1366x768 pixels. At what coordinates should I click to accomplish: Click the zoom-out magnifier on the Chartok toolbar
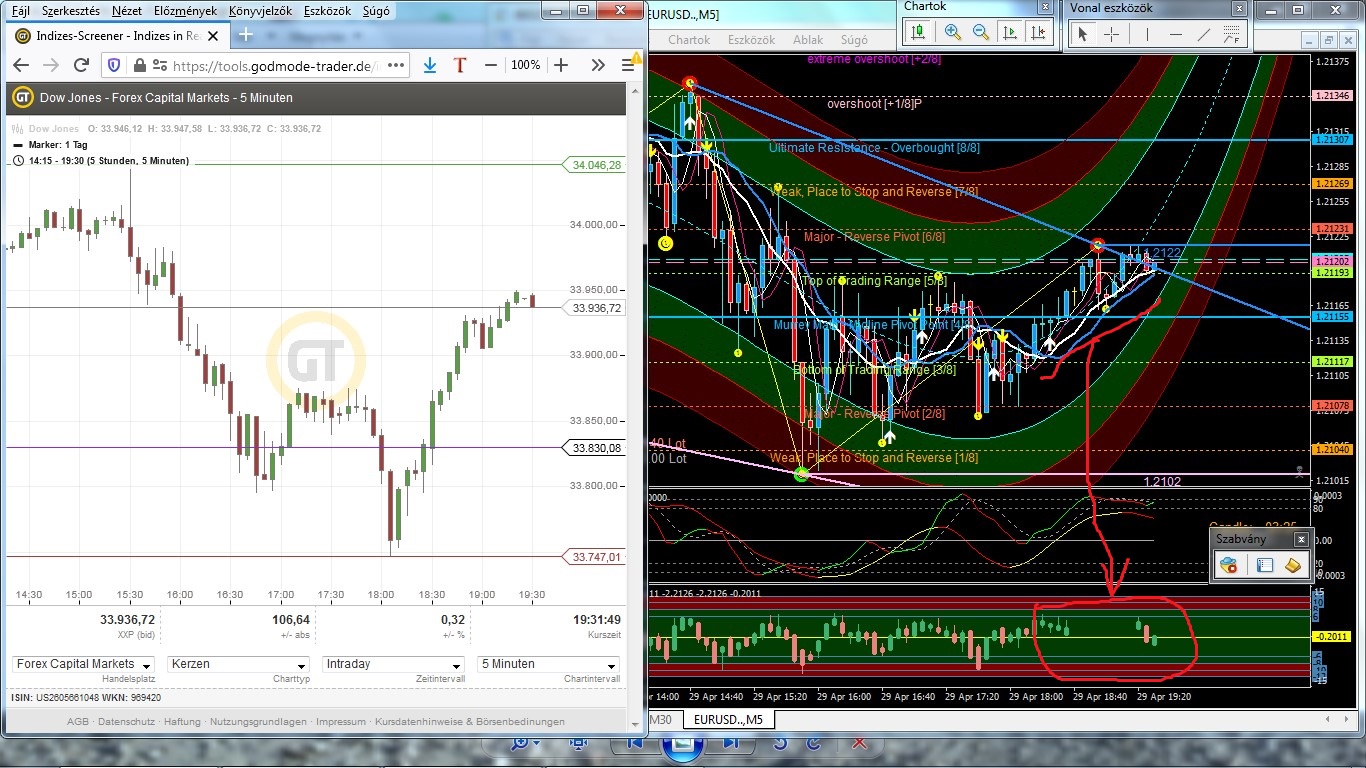coord(980,31)
